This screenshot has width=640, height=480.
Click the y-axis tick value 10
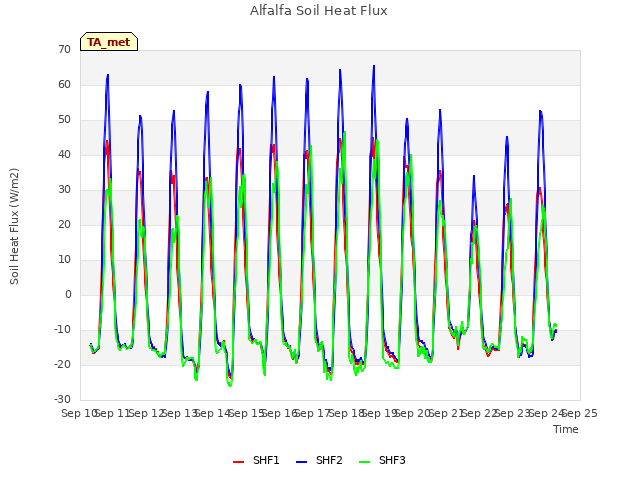pyautogui.click(x=64, y=260)
